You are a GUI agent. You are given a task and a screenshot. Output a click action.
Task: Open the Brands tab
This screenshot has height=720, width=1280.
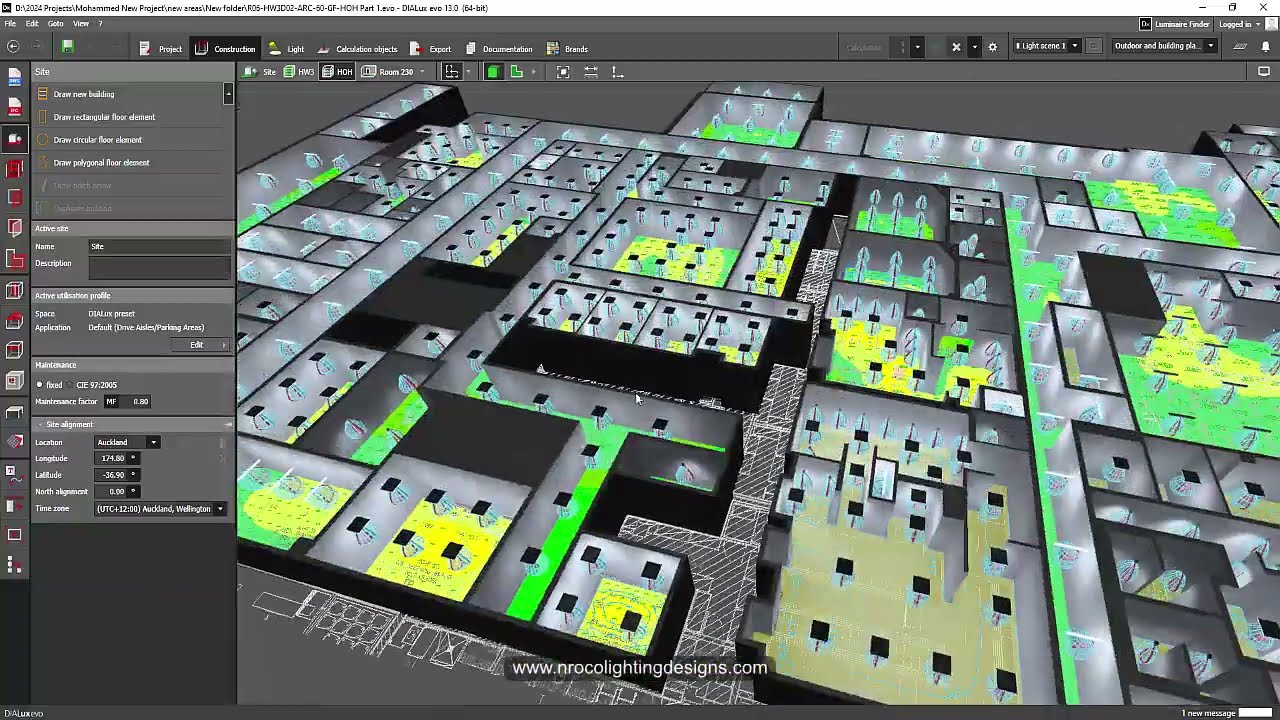567,49
